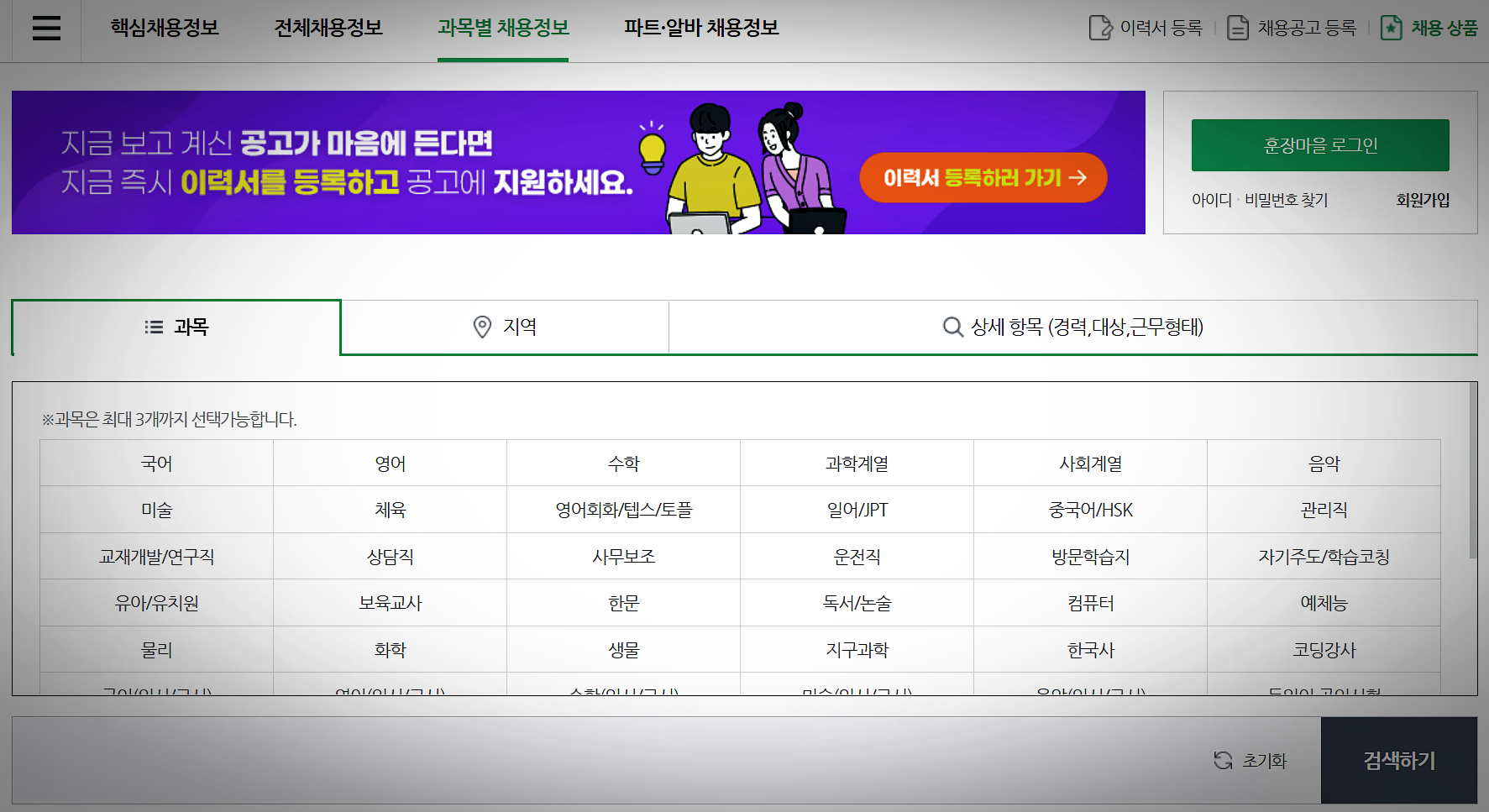Click the location pin icon on 지역 tab

coord(481,327)
